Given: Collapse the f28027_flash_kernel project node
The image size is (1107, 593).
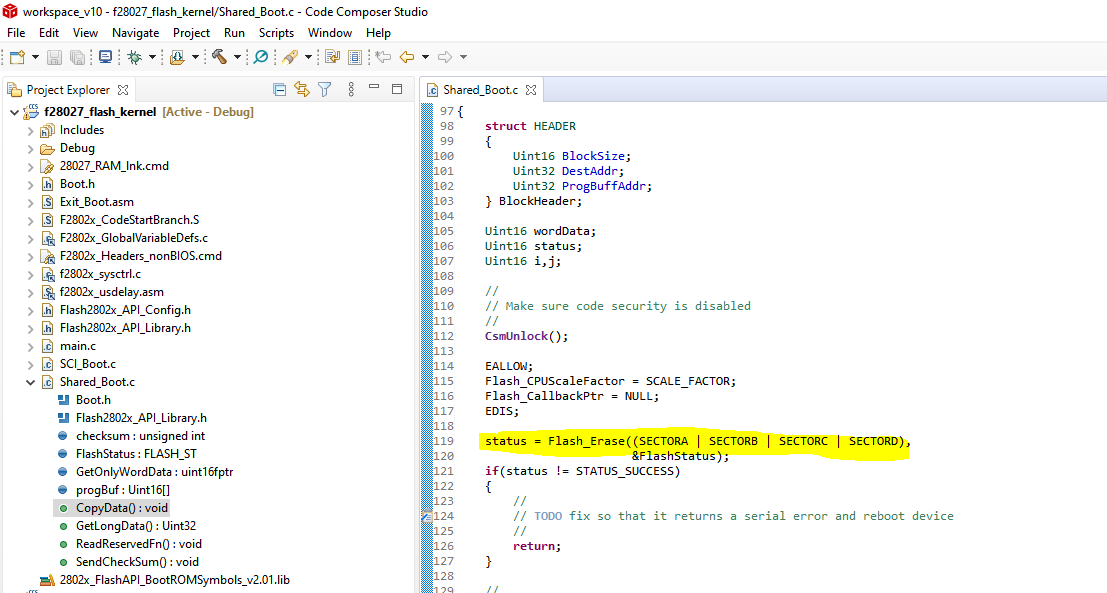Looking at the screenshot, I should coord(14,112).
